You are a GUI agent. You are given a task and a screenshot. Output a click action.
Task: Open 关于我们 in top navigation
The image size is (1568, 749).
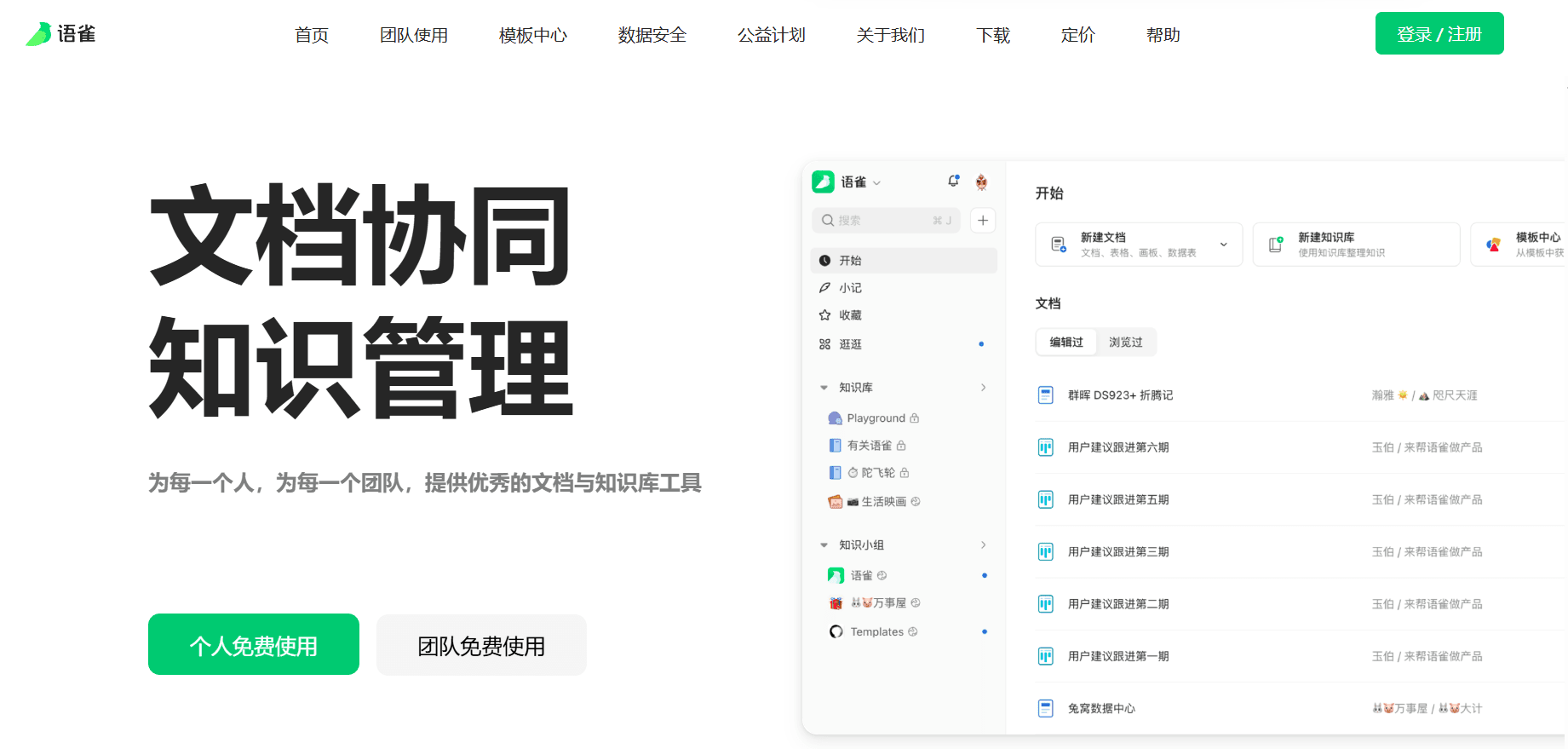[891, 35]
